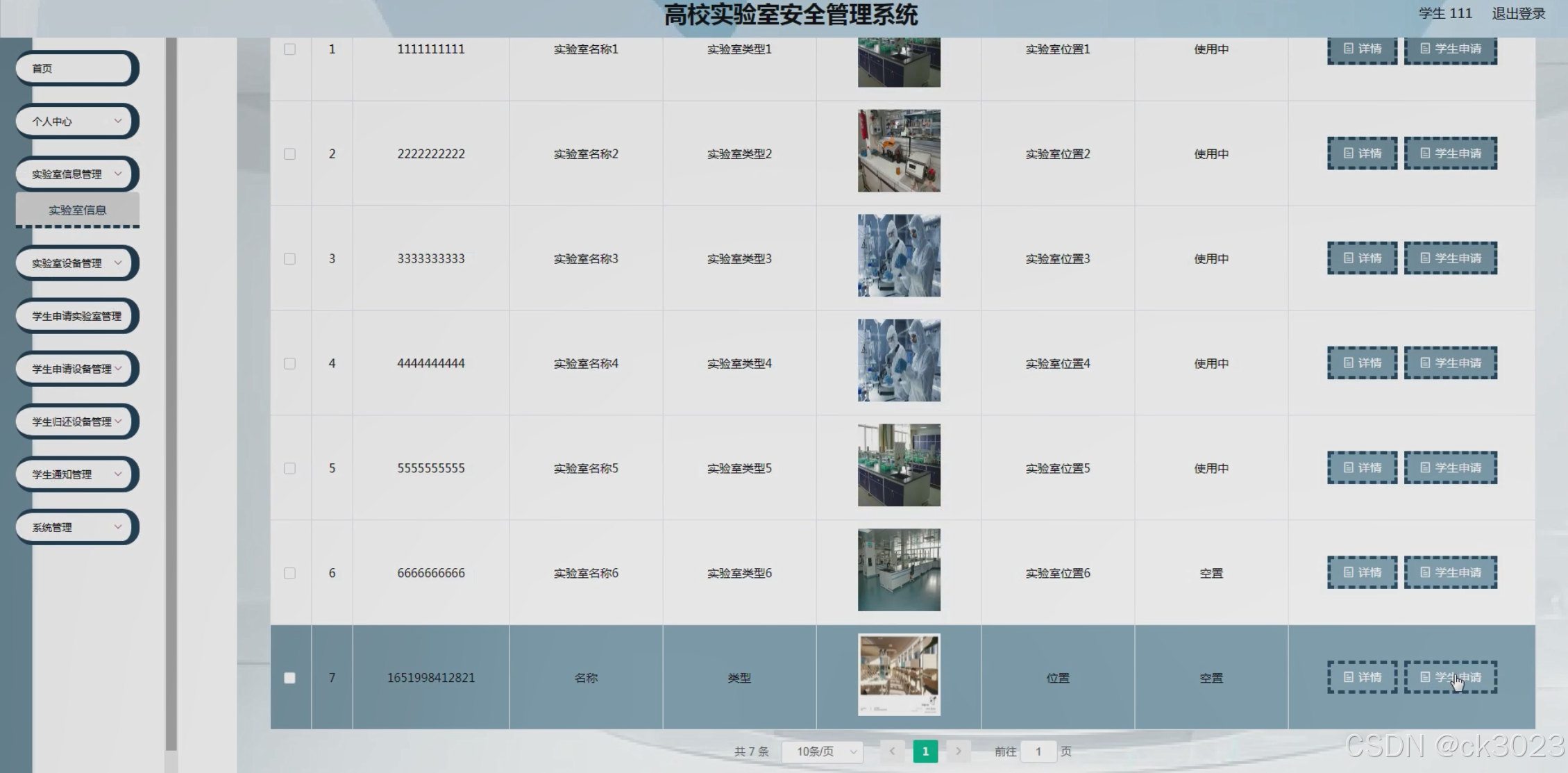1568x773 pixels.
Task: Click 详情 icon button for lab row 4
Action: click(1361, 363)
